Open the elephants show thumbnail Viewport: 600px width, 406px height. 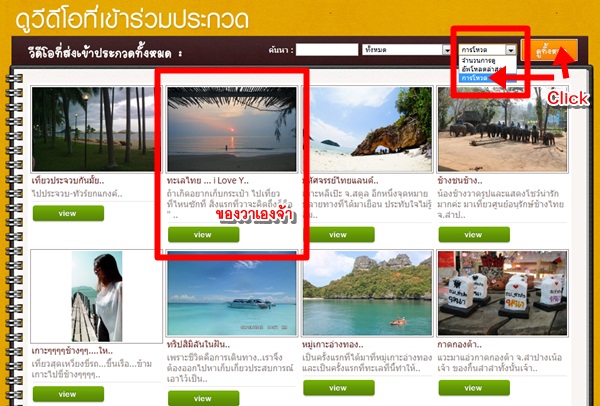[x=502, y=129]
